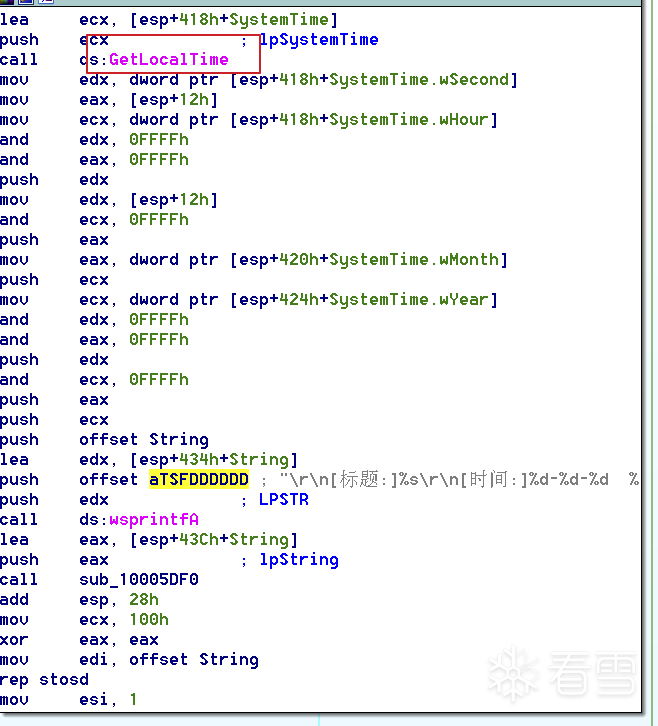Click 'String' in 'push offset String'
The width and height of the screenshot is (658, 726).
[179, 440]
